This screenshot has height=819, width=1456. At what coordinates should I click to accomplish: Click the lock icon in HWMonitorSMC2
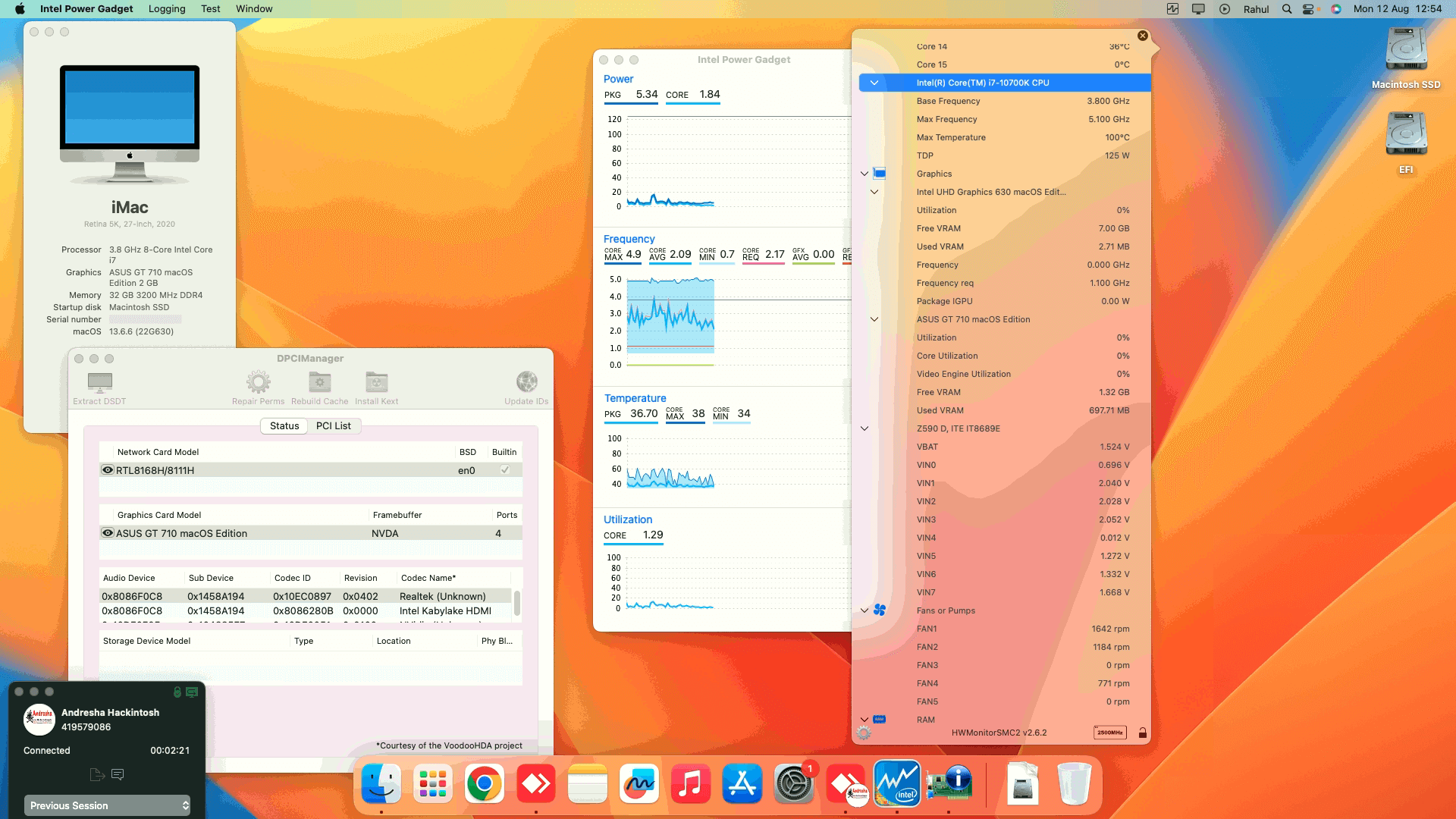point(1142,733)
